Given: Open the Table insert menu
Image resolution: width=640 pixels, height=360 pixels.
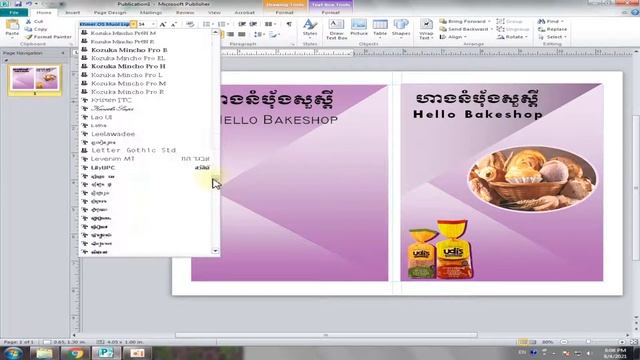Looking at the screenshot, I should (x=380, y=29).
